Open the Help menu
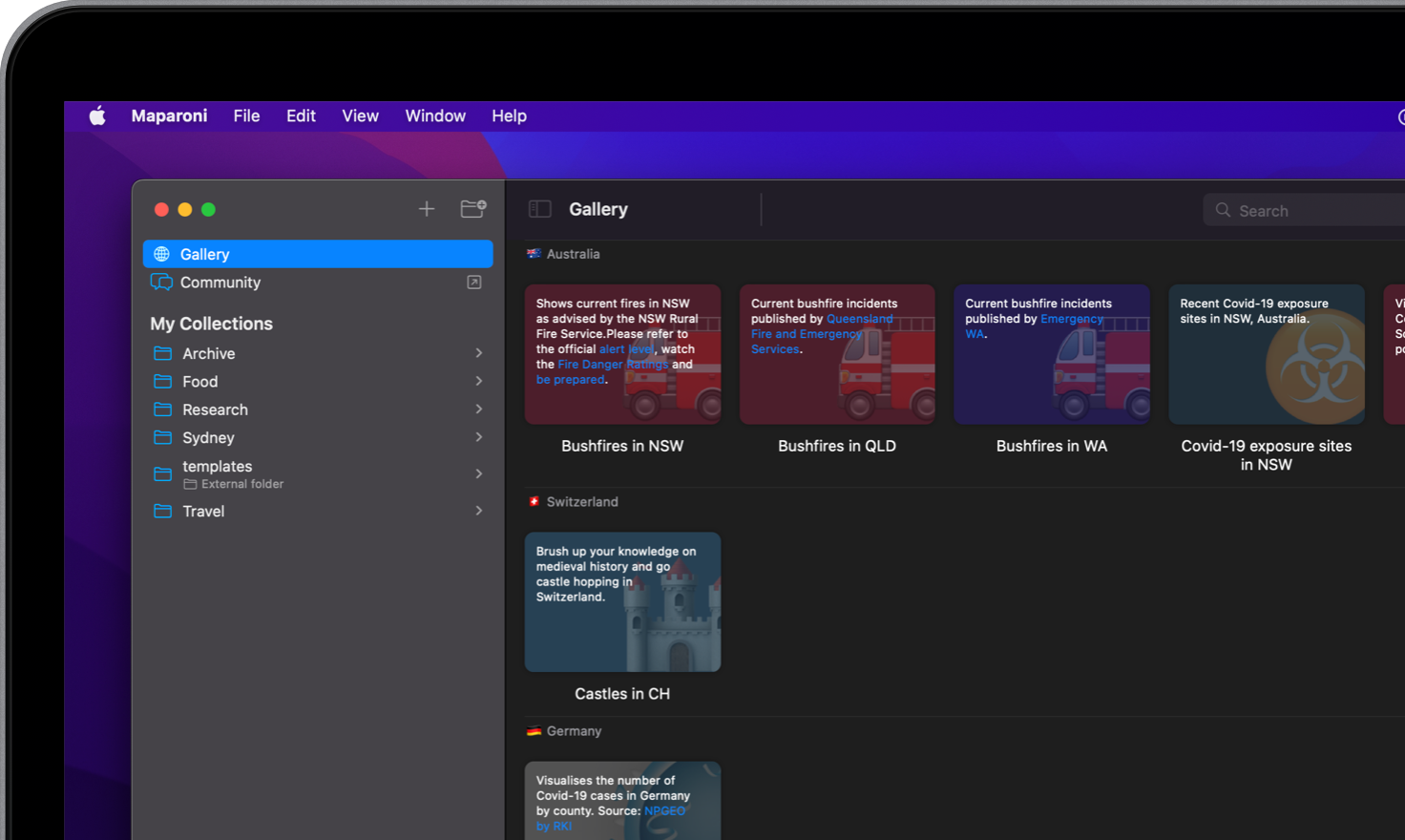 509,115
